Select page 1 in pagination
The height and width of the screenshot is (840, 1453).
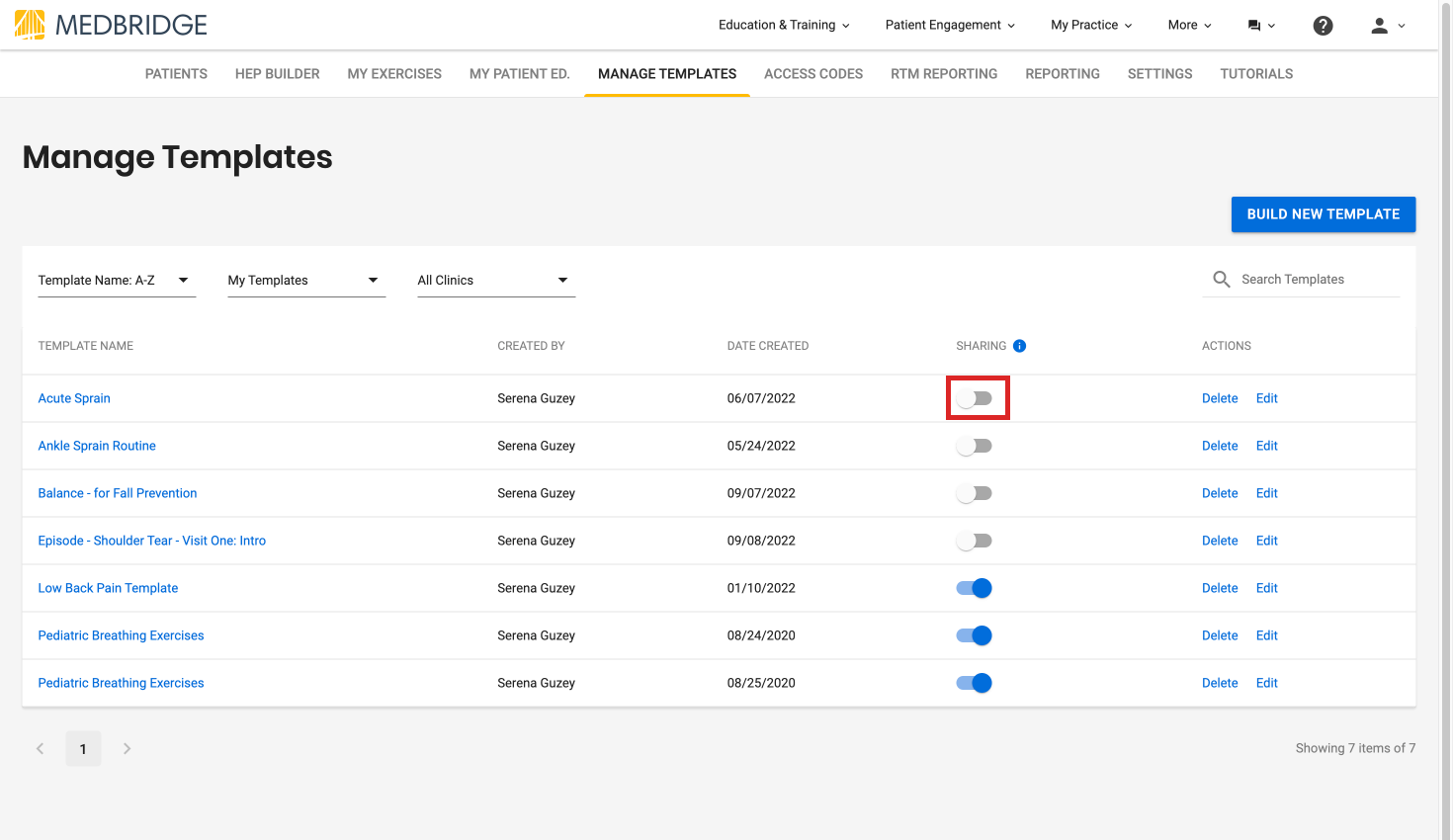(83, 749)
